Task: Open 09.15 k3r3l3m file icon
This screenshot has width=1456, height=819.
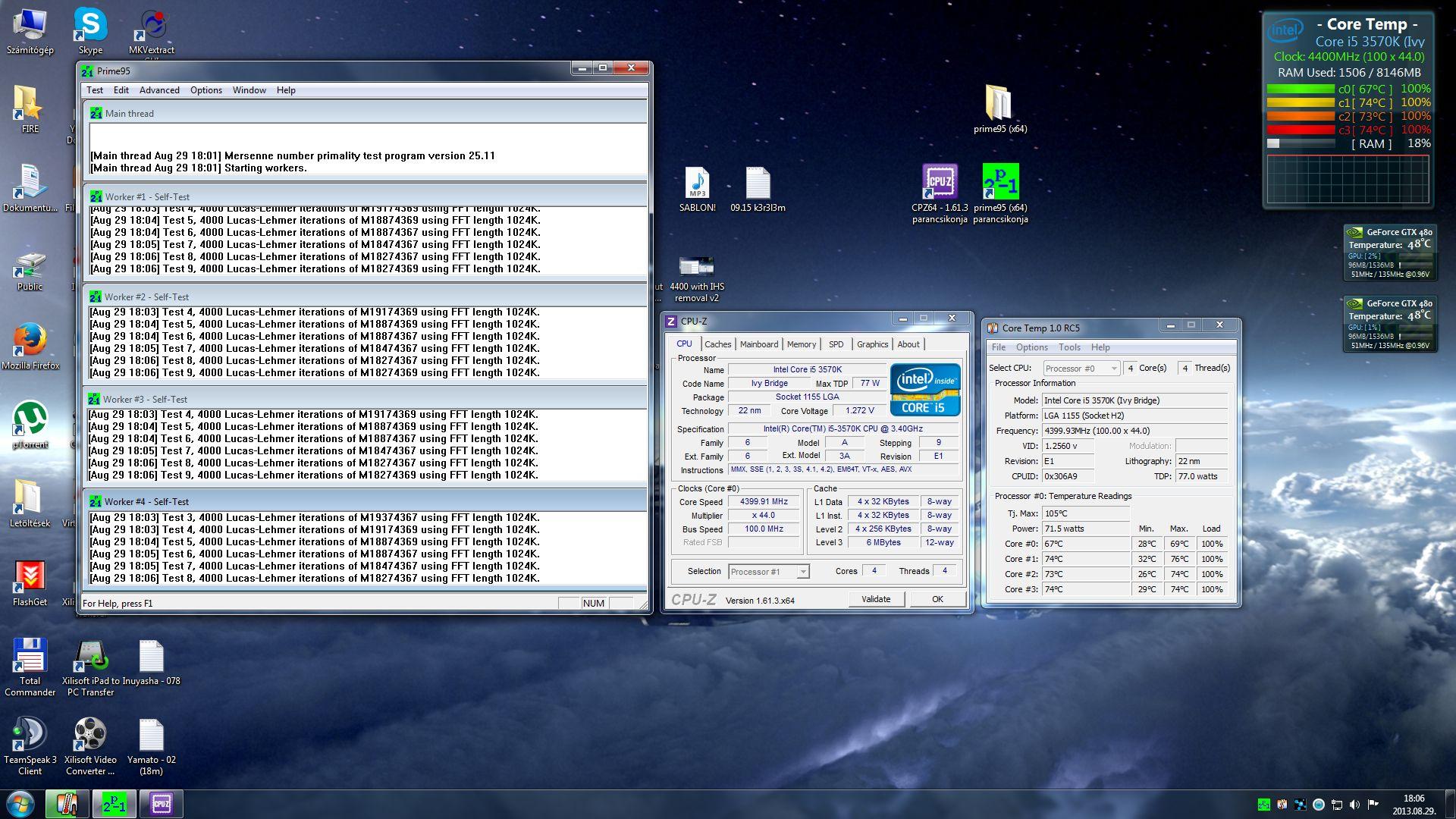Action: (758, 190)
